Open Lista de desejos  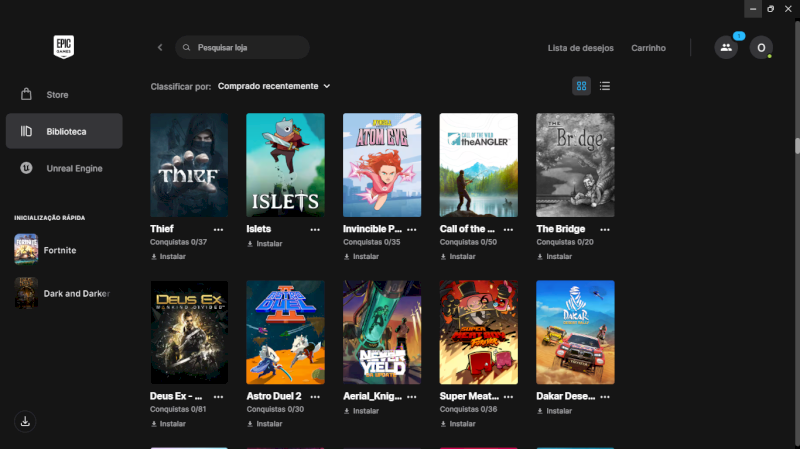pyautogui.click(x=579, y=48)
